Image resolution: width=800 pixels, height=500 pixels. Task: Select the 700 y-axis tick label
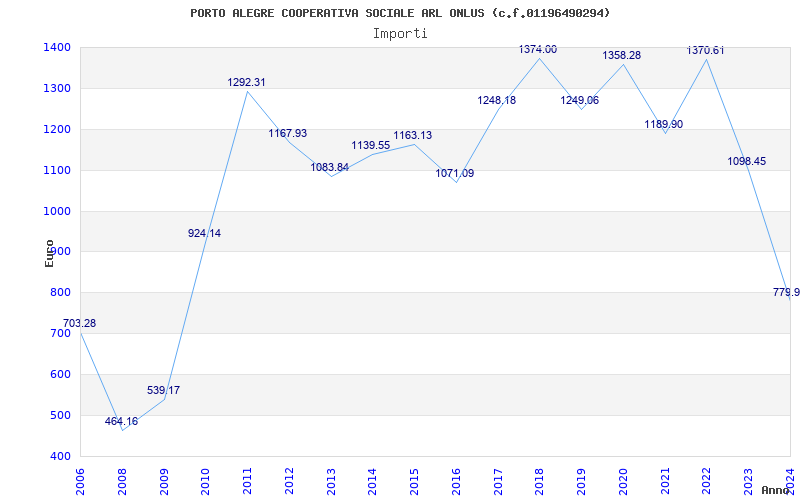[x=63, y=334]
